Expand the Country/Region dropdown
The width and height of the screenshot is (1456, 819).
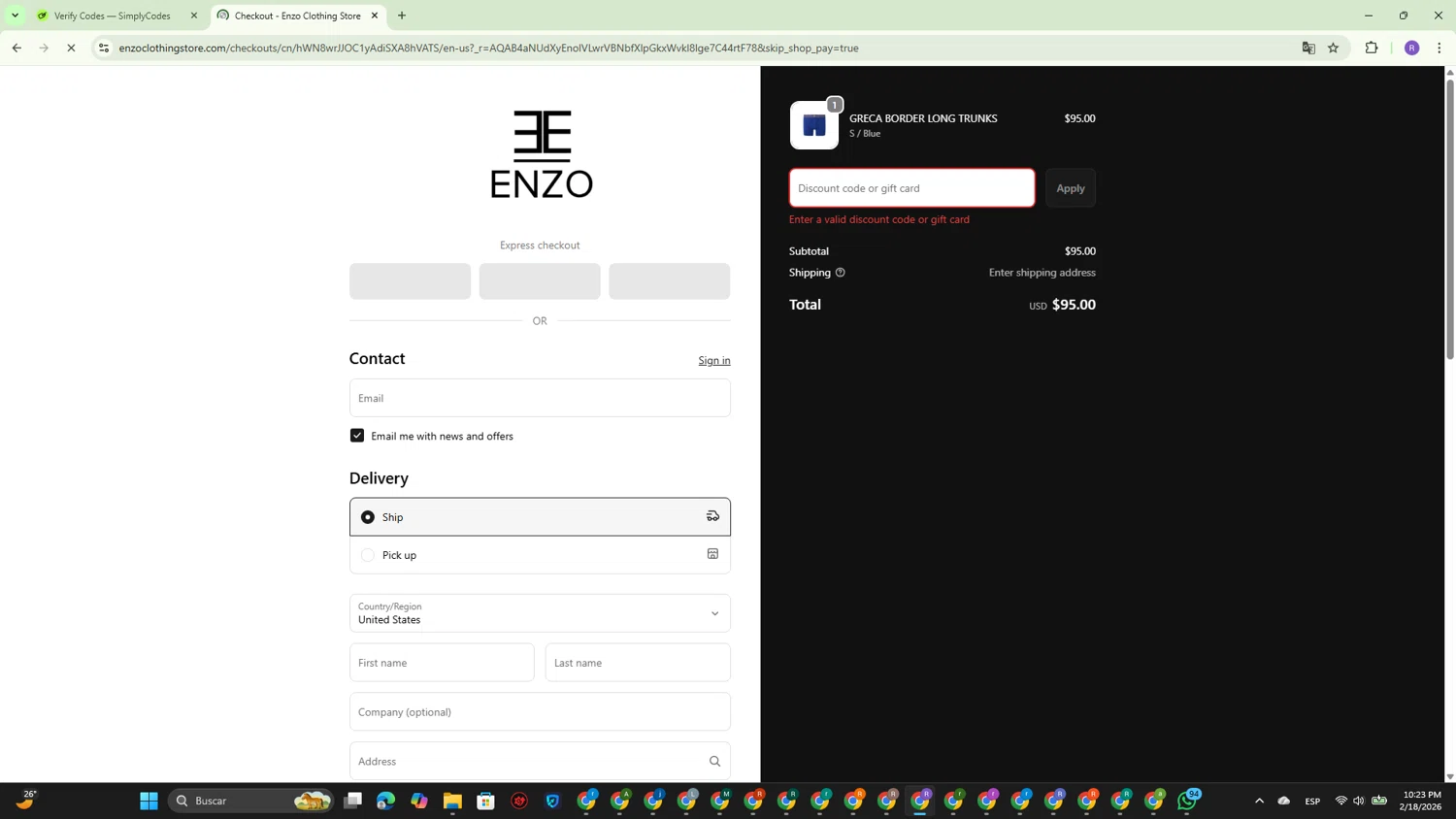pyautogui.click(x=540, y=613)
